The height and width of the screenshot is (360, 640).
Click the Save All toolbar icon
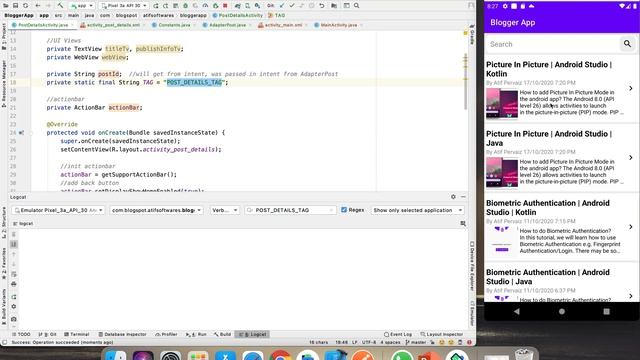point(16,6)
